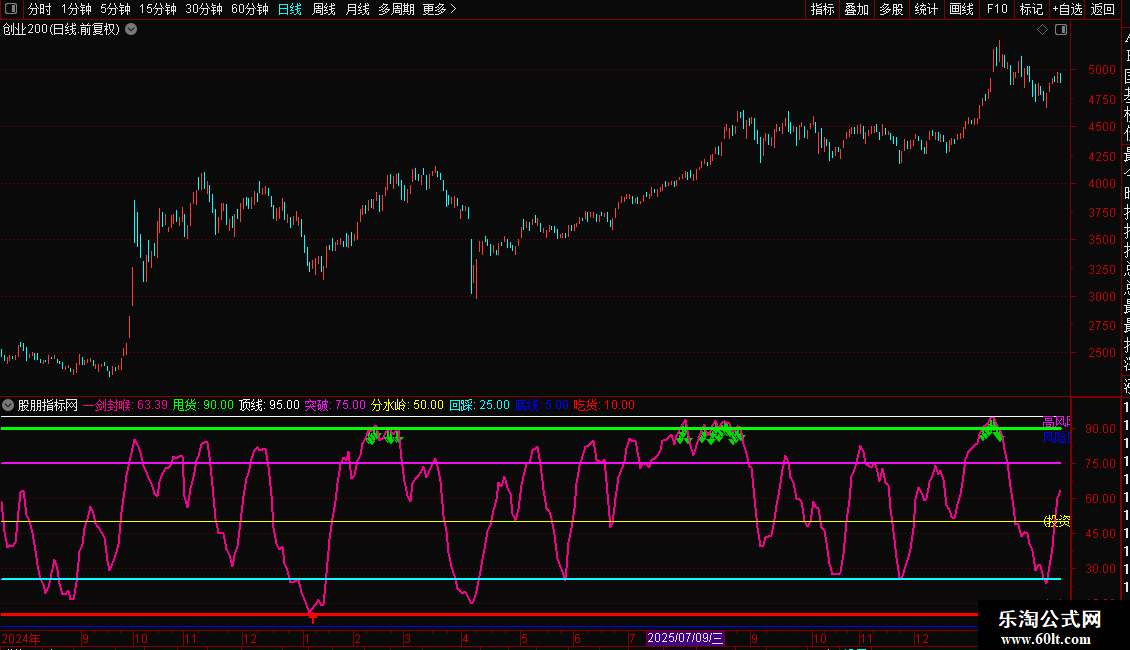The image size is (1130, 650).
Task: Click the 回踩: 25.00 label
Action: click(479, 405)
